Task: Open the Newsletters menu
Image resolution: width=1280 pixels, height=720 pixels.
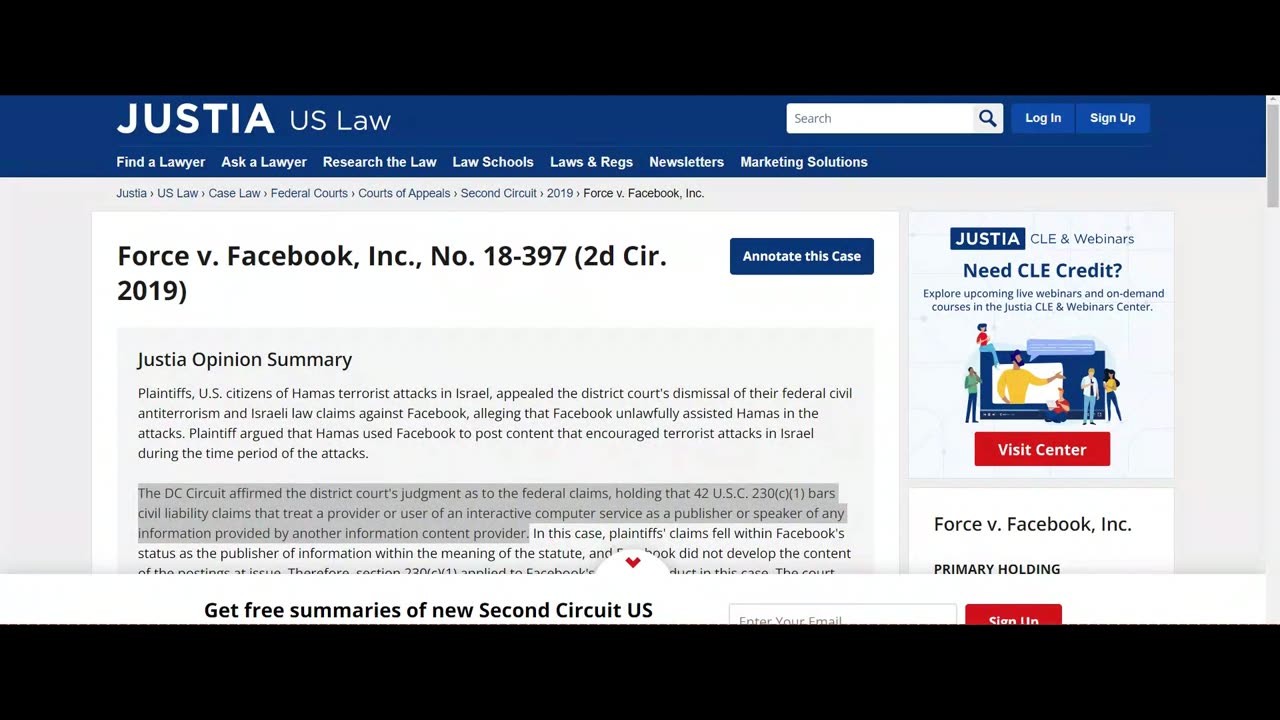Action: (x=686, y=162)
